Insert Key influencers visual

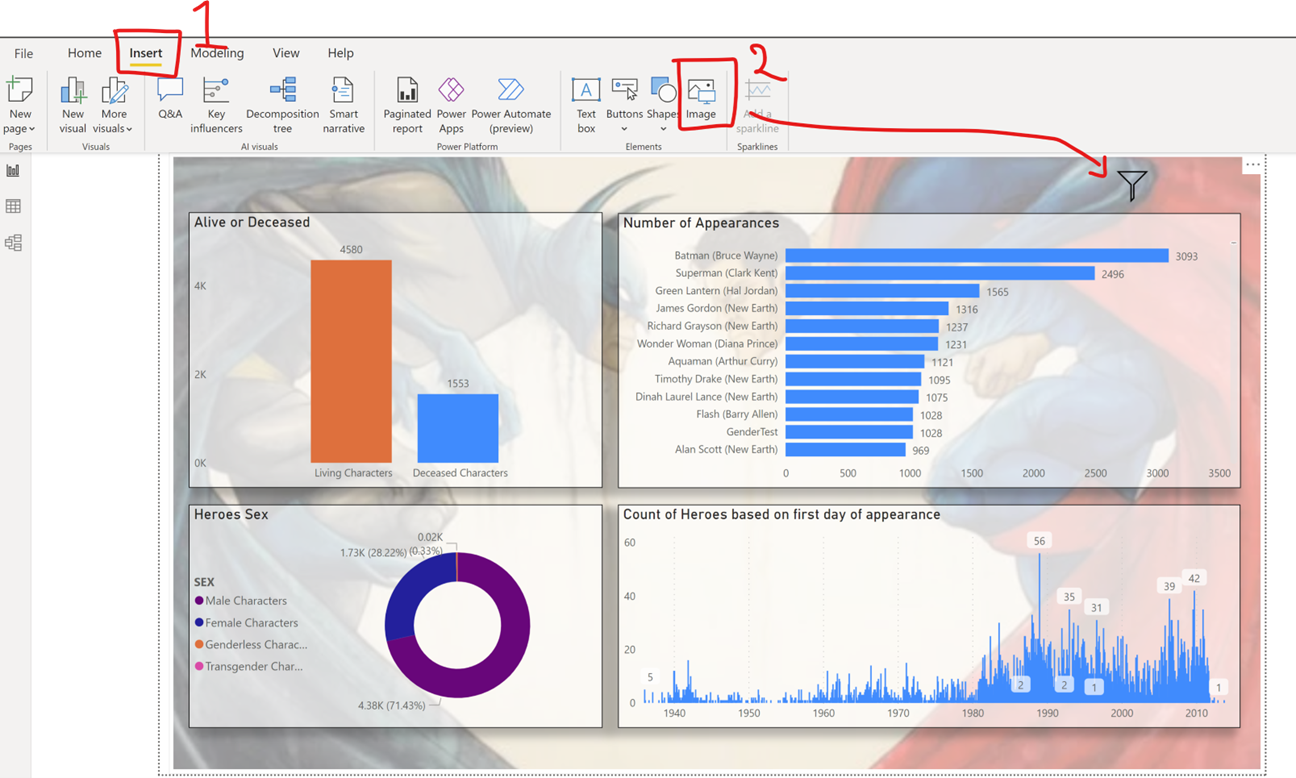(x=216, y=105)
